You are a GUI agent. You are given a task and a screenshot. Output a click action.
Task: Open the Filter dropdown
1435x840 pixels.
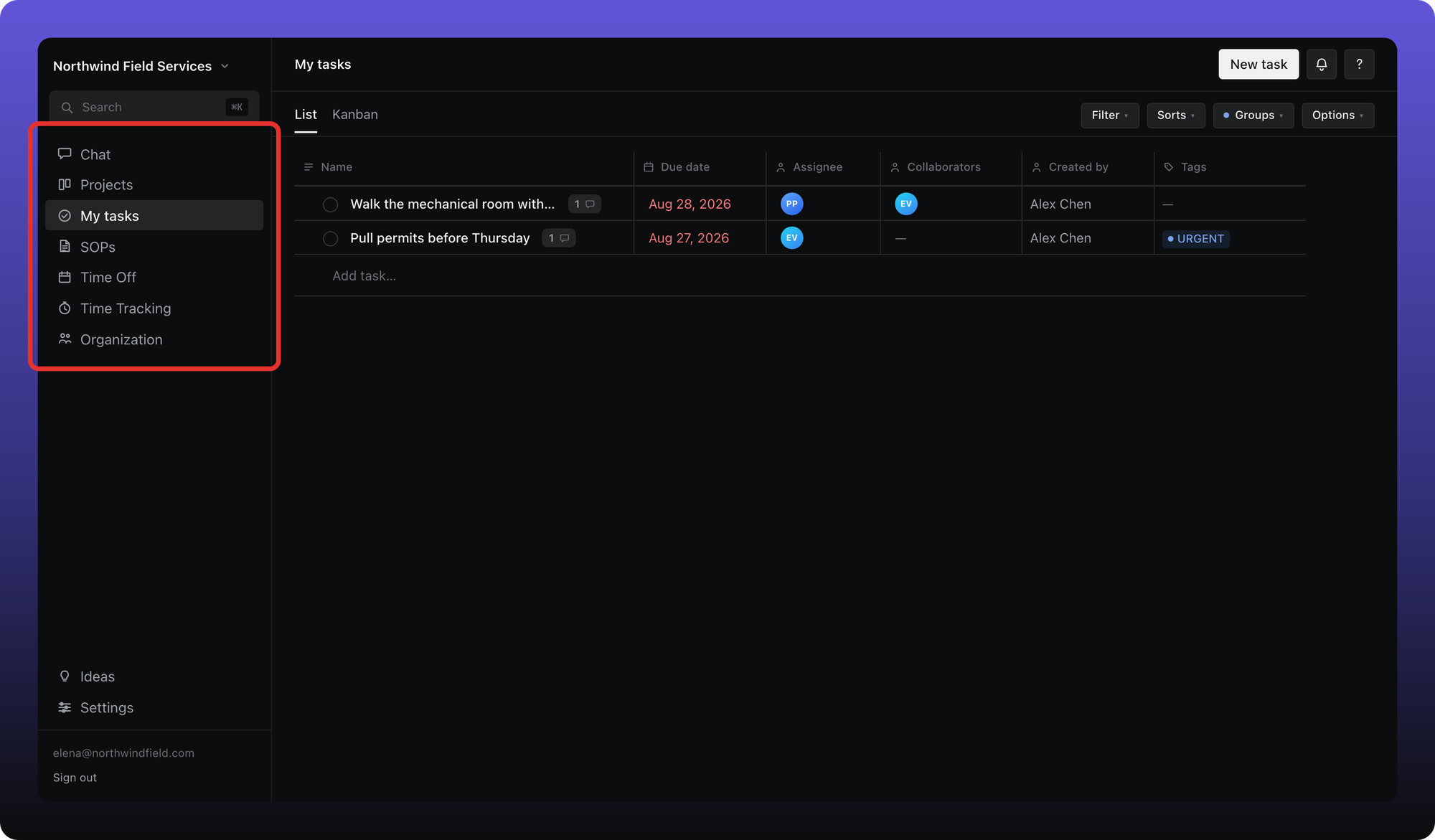click(x=1109, y=115)
